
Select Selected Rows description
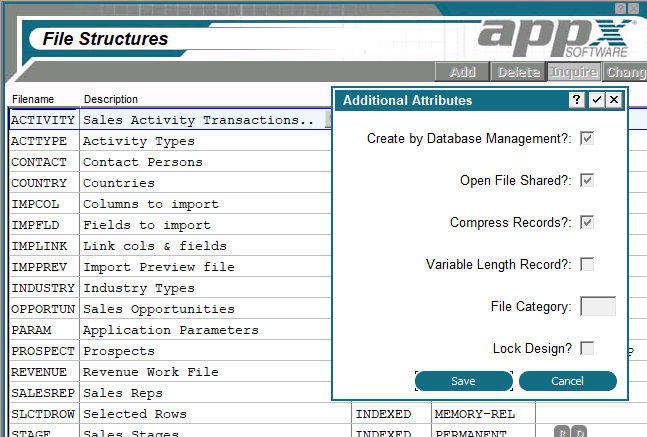215,414
